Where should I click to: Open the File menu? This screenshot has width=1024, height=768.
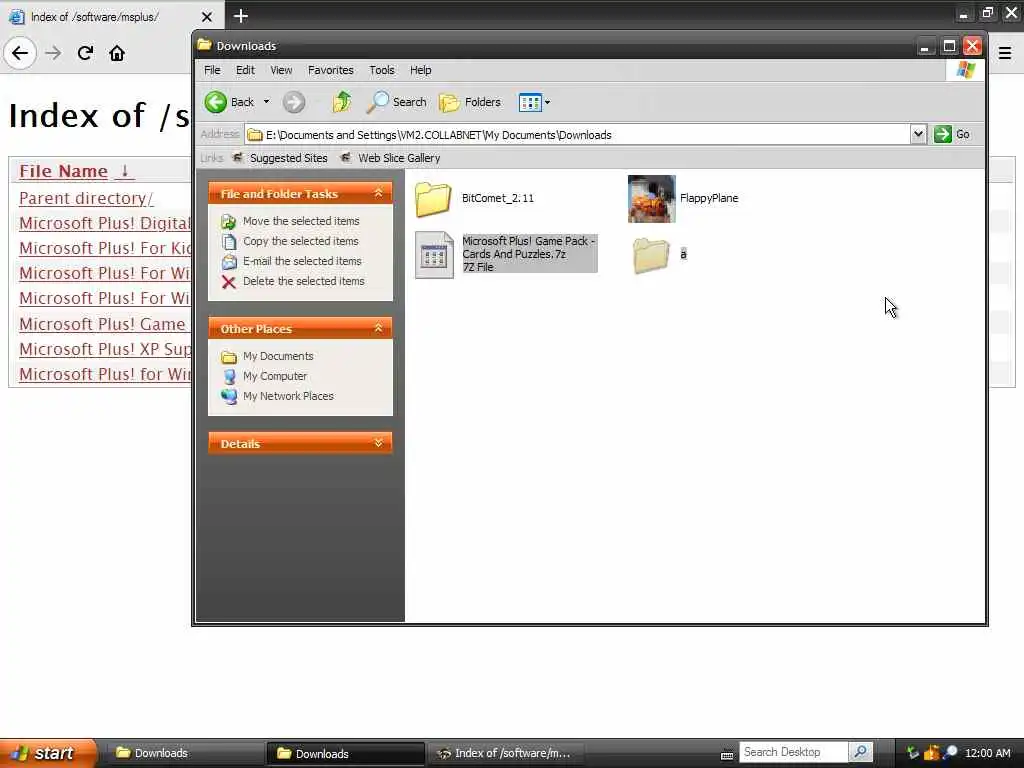[212, 70]
